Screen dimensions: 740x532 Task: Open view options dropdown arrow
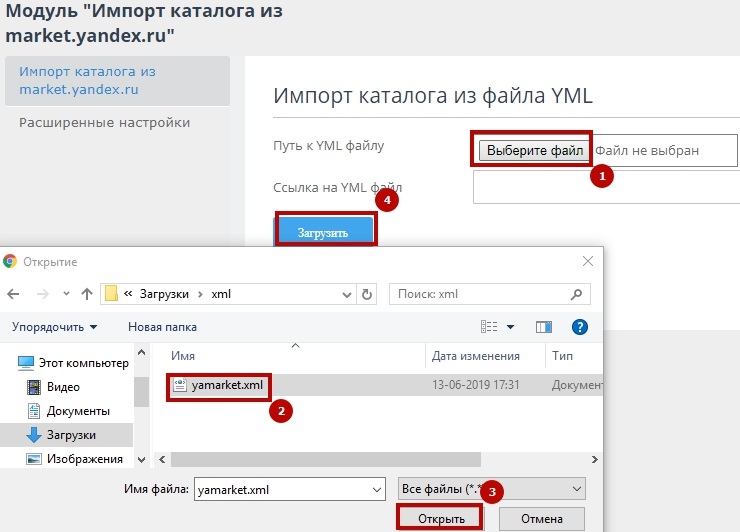pos(510,327)
